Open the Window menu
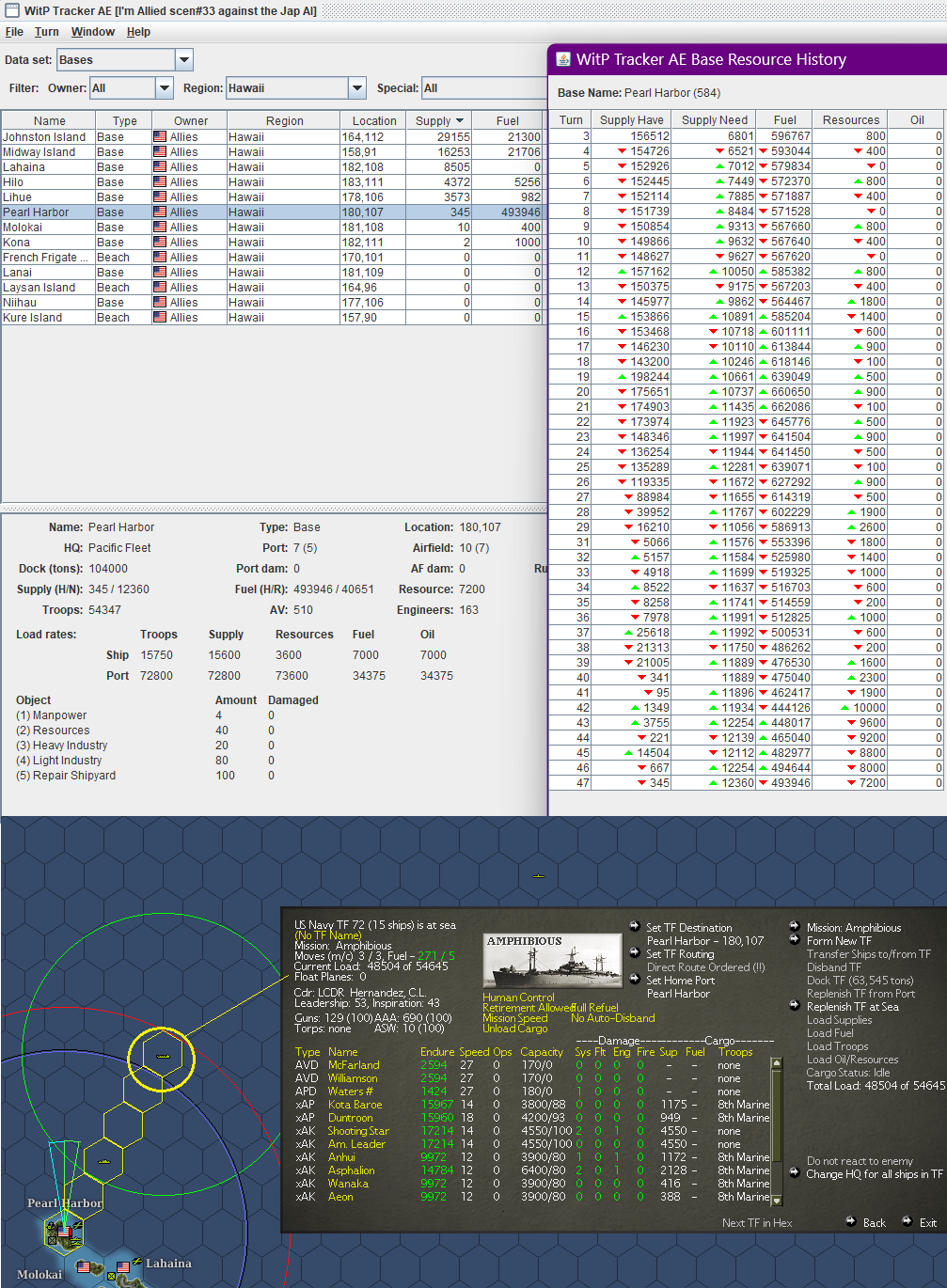The height and width of the screenshot is (1288, 947). pyautogui.click(x=93, y=32)
